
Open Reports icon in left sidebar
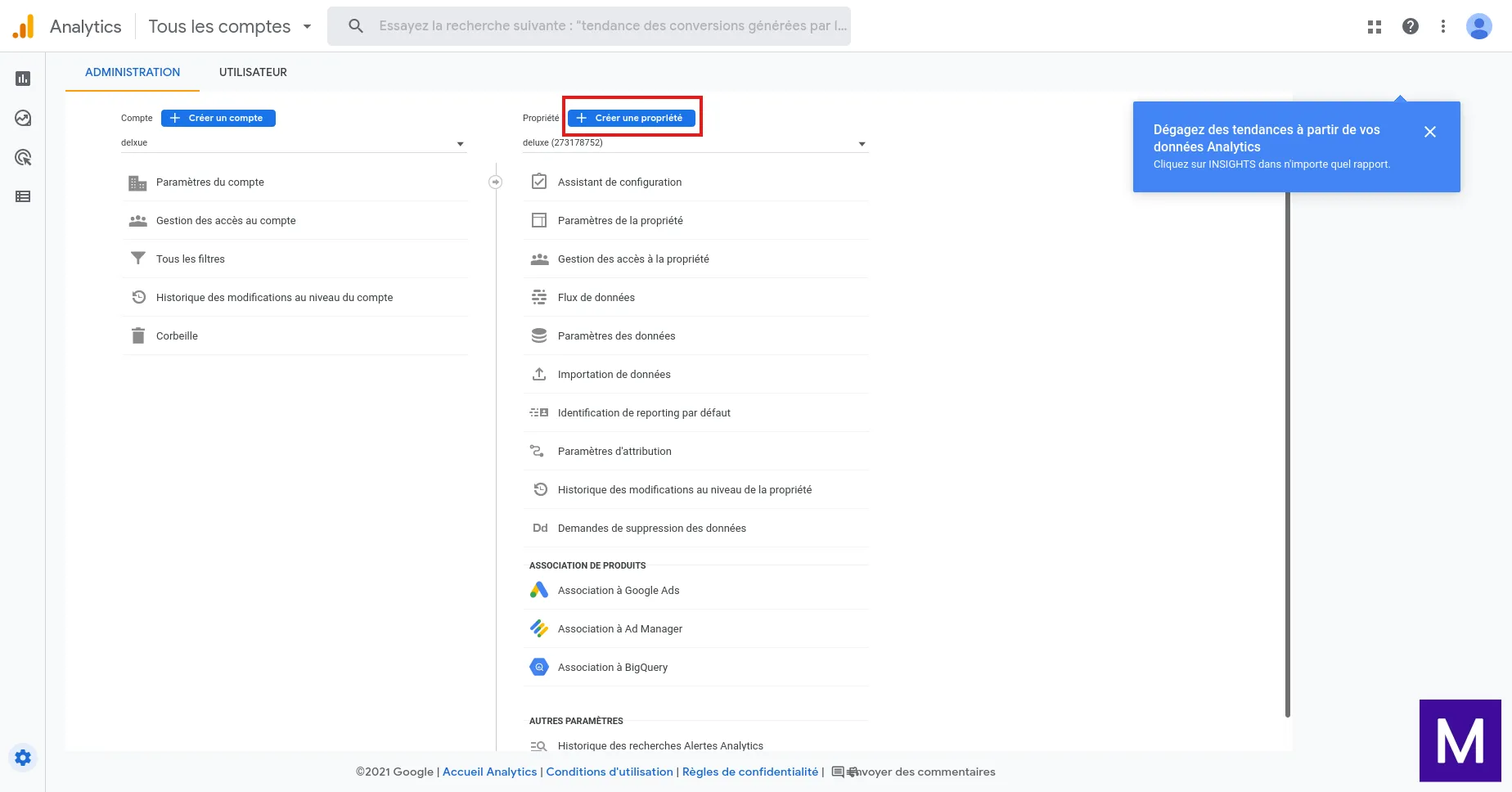23,79
